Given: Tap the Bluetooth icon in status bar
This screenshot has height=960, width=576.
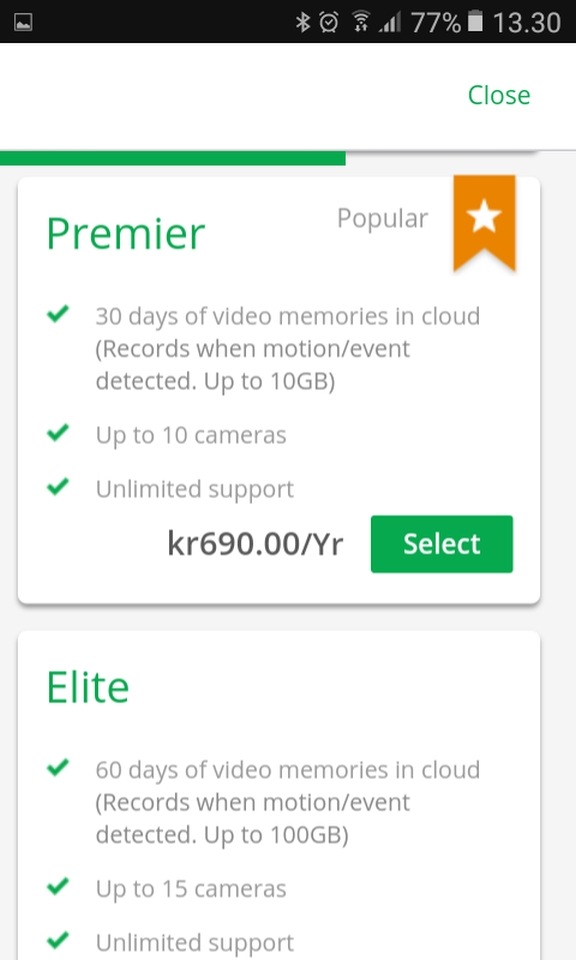Looking at the screenshot, I should pyautogui.click(x=302, y=23).
